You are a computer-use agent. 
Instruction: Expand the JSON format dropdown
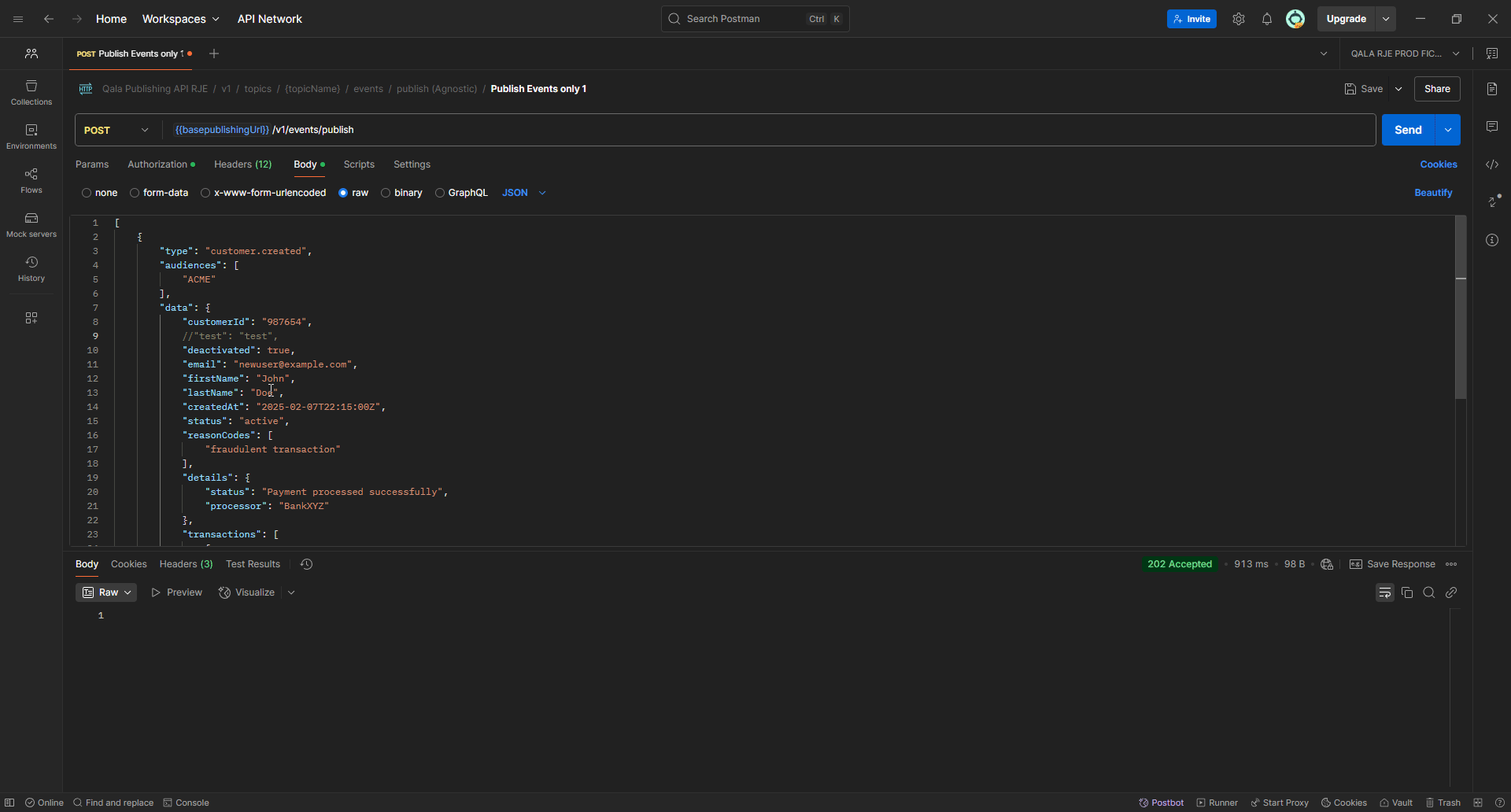click(x=524, y=193)
